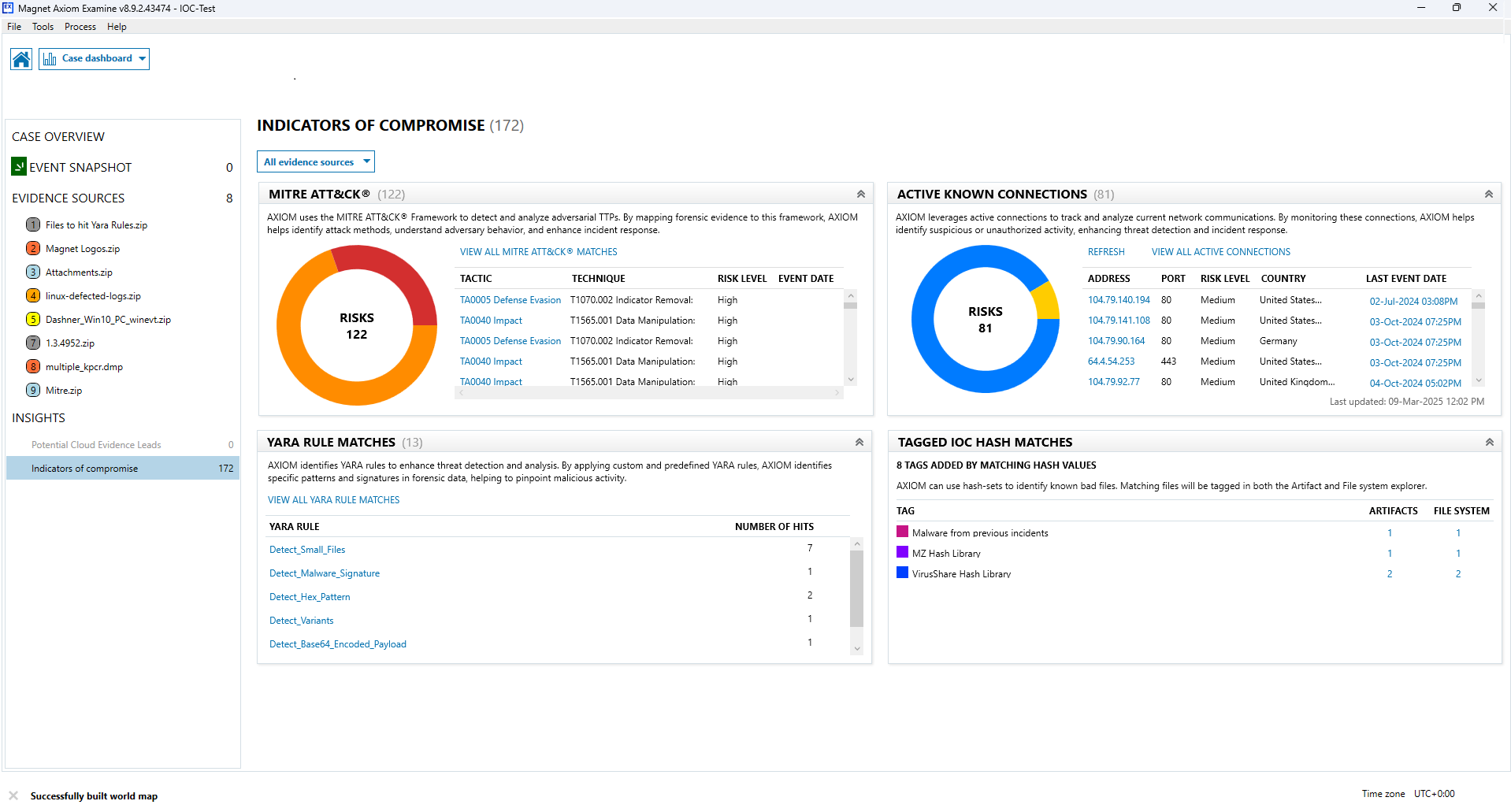
Task: Click the number 5 Dashner evidence icon
Action: [33, 320]
